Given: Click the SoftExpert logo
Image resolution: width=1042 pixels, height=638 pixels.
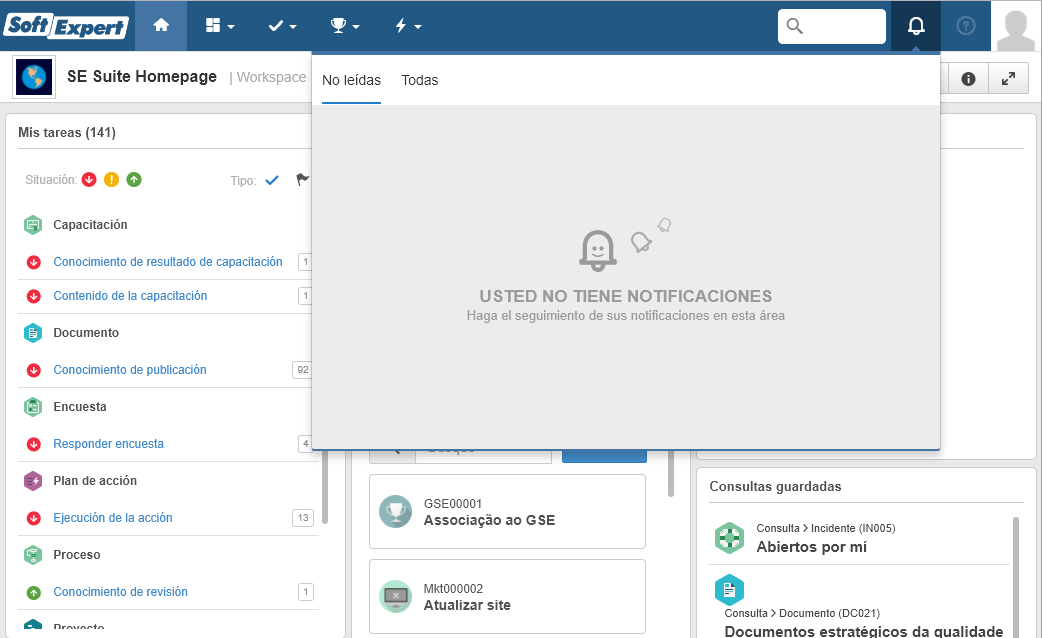Looking at the screenshot, I should [x=66, y=26].
